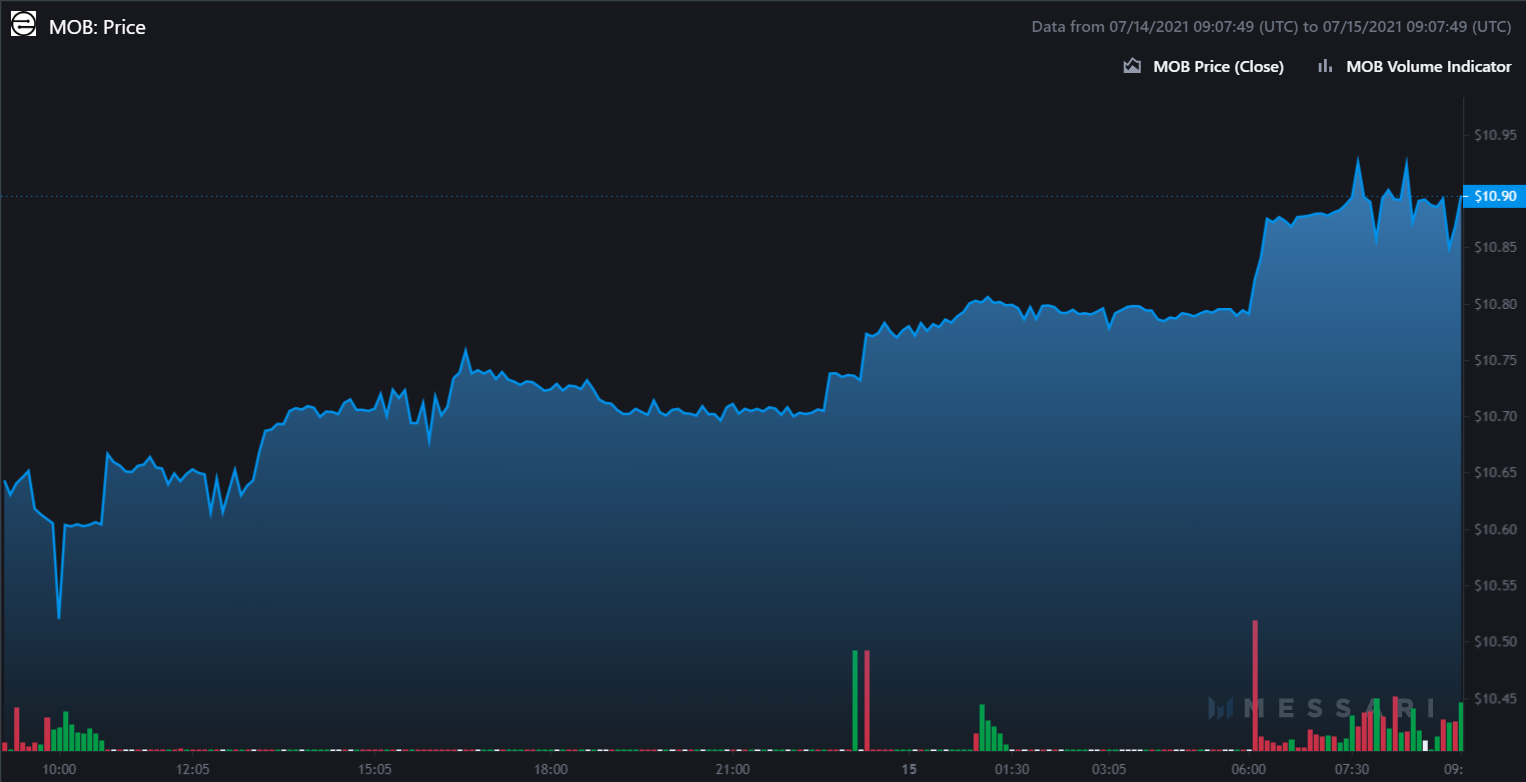Click the "15" date axis label

coord(909,769)
